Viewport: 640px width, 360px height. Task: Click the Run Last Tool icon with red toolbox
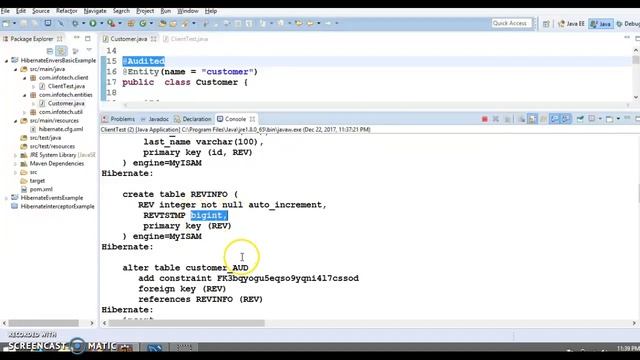[111, 23]
